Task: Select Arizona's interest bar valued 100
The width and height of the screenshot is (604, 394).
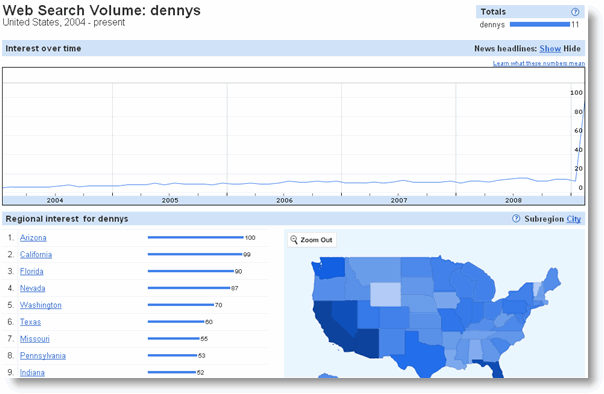Action: pos(196,237)
